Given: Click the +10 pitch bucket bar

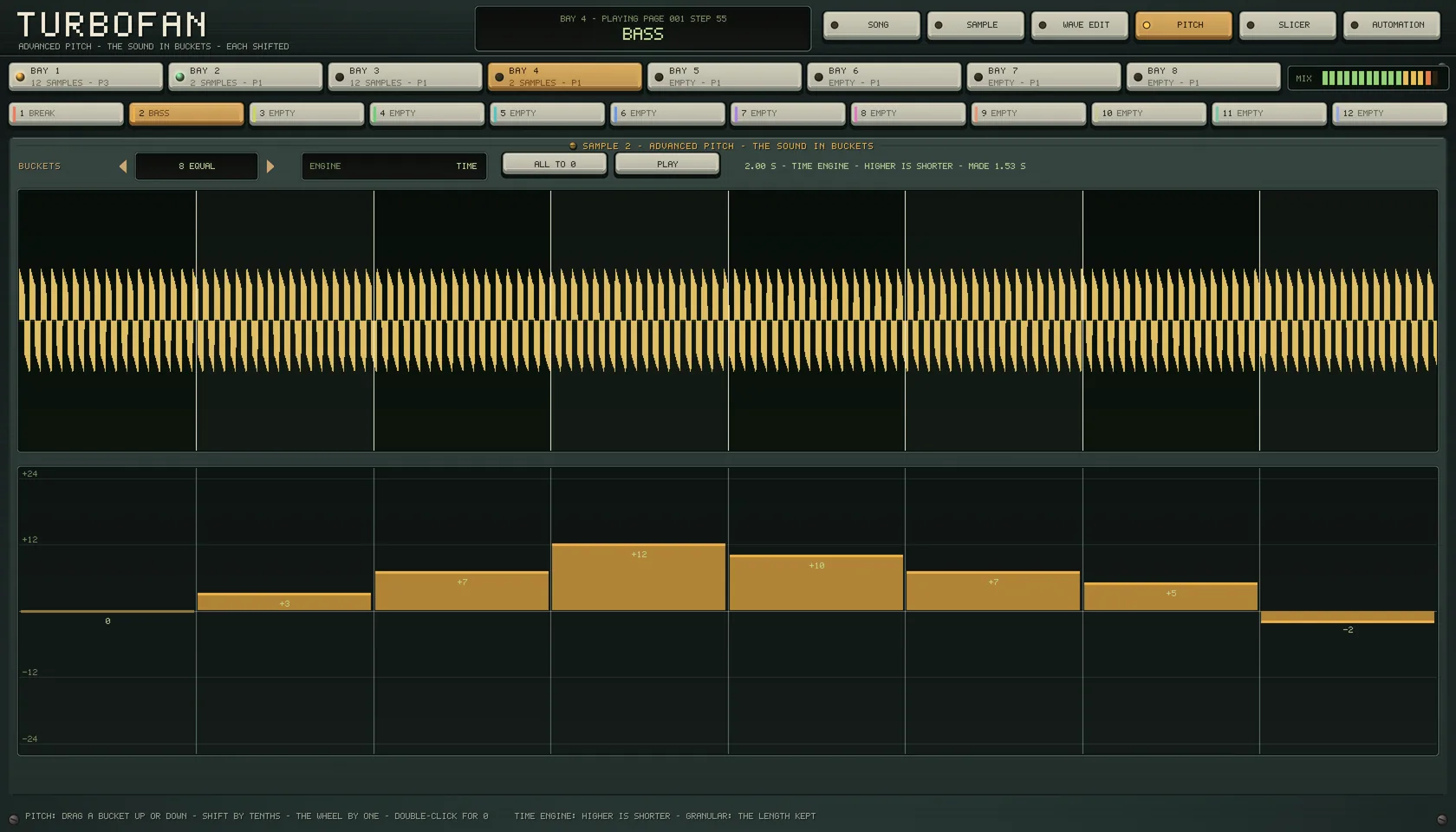Looking at the screenshot, I should click(x=816, y=582).
